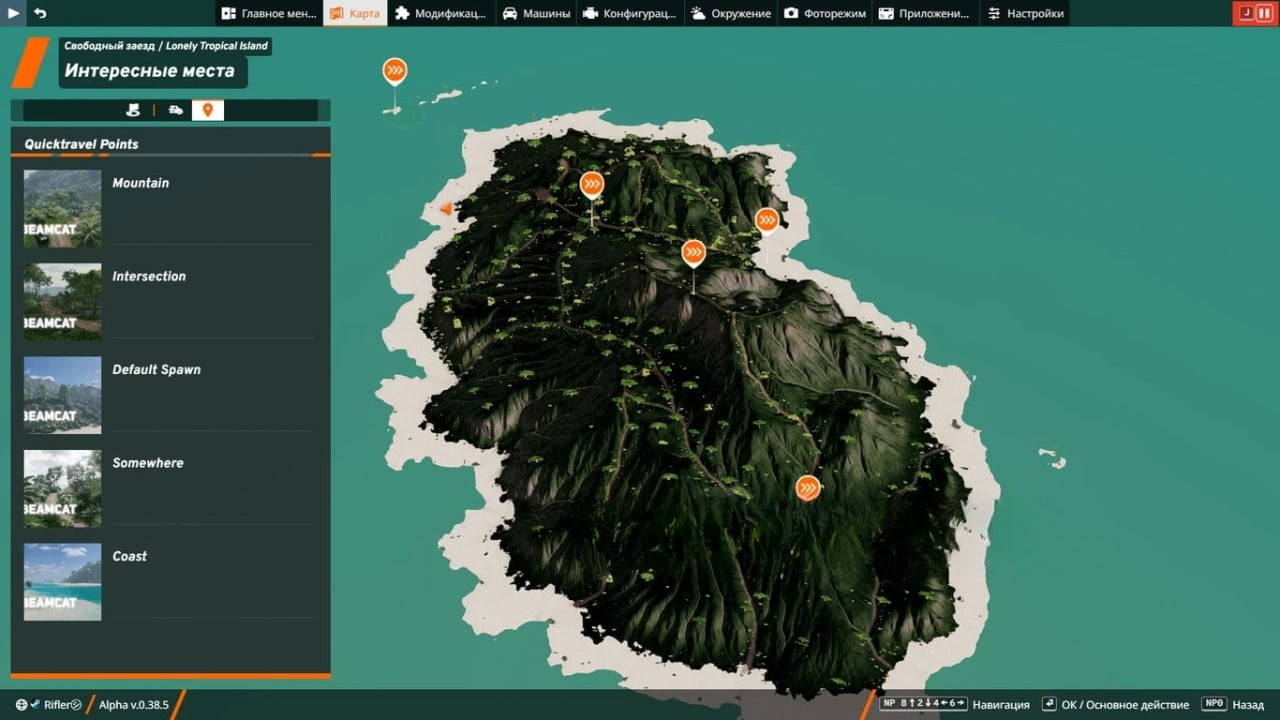
Task: Open the Окружение tab
Action: pos(731,13)
